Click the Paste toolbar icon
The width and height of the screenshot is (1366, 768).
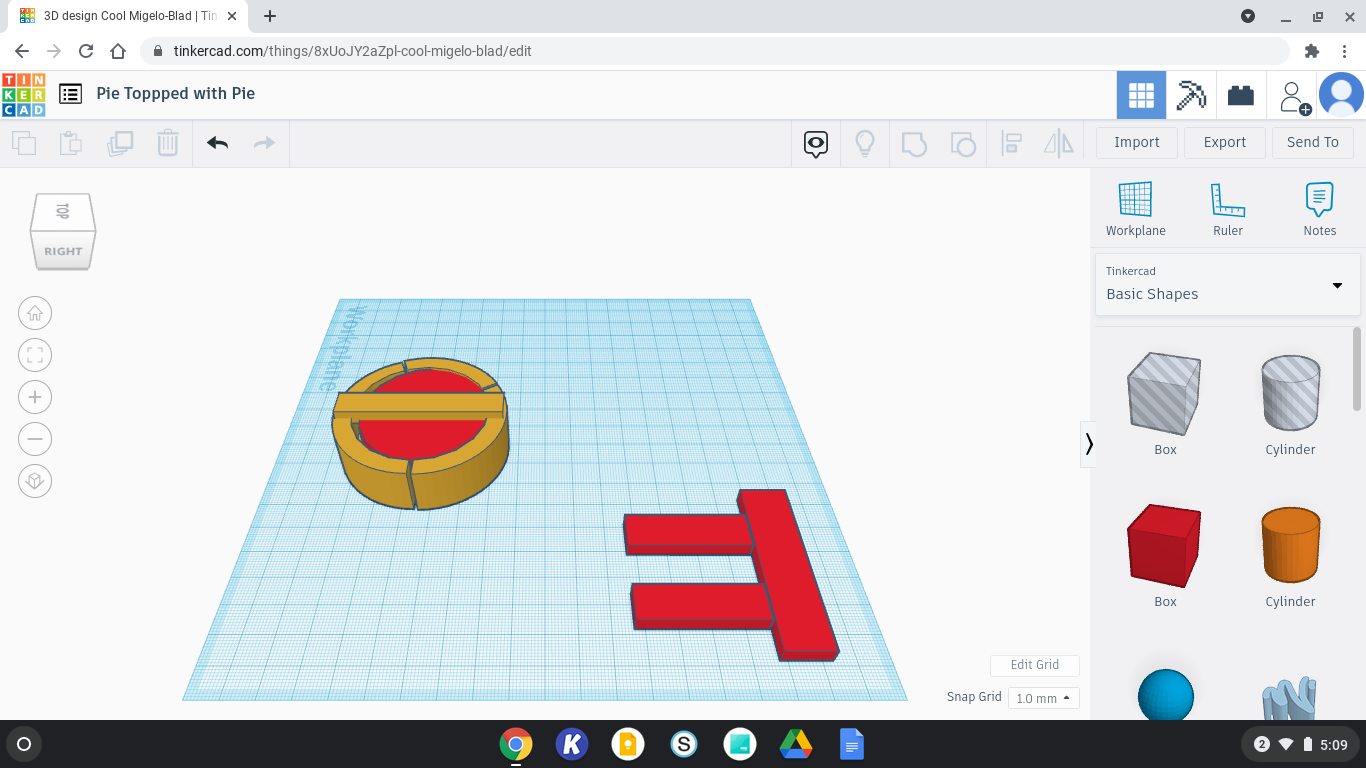pos(71,143)
